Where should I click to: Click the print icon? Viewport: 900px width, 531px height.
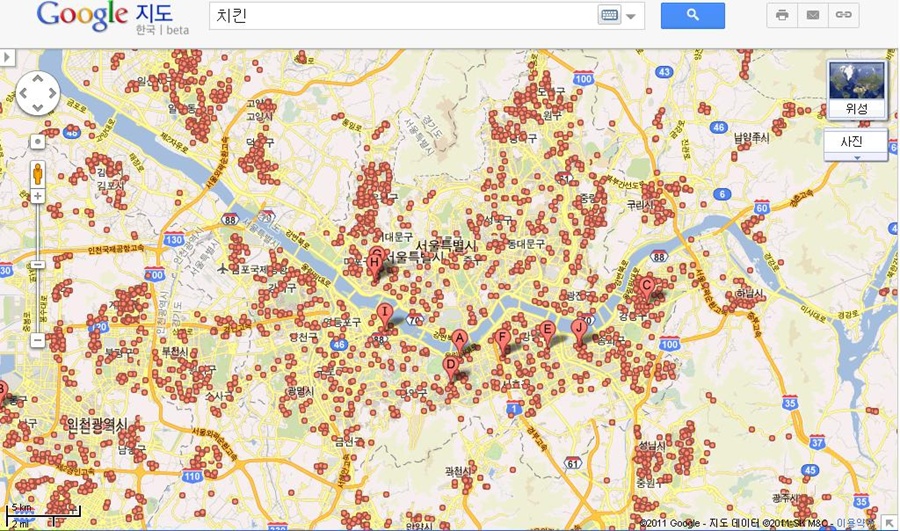(x=782, y=15)
